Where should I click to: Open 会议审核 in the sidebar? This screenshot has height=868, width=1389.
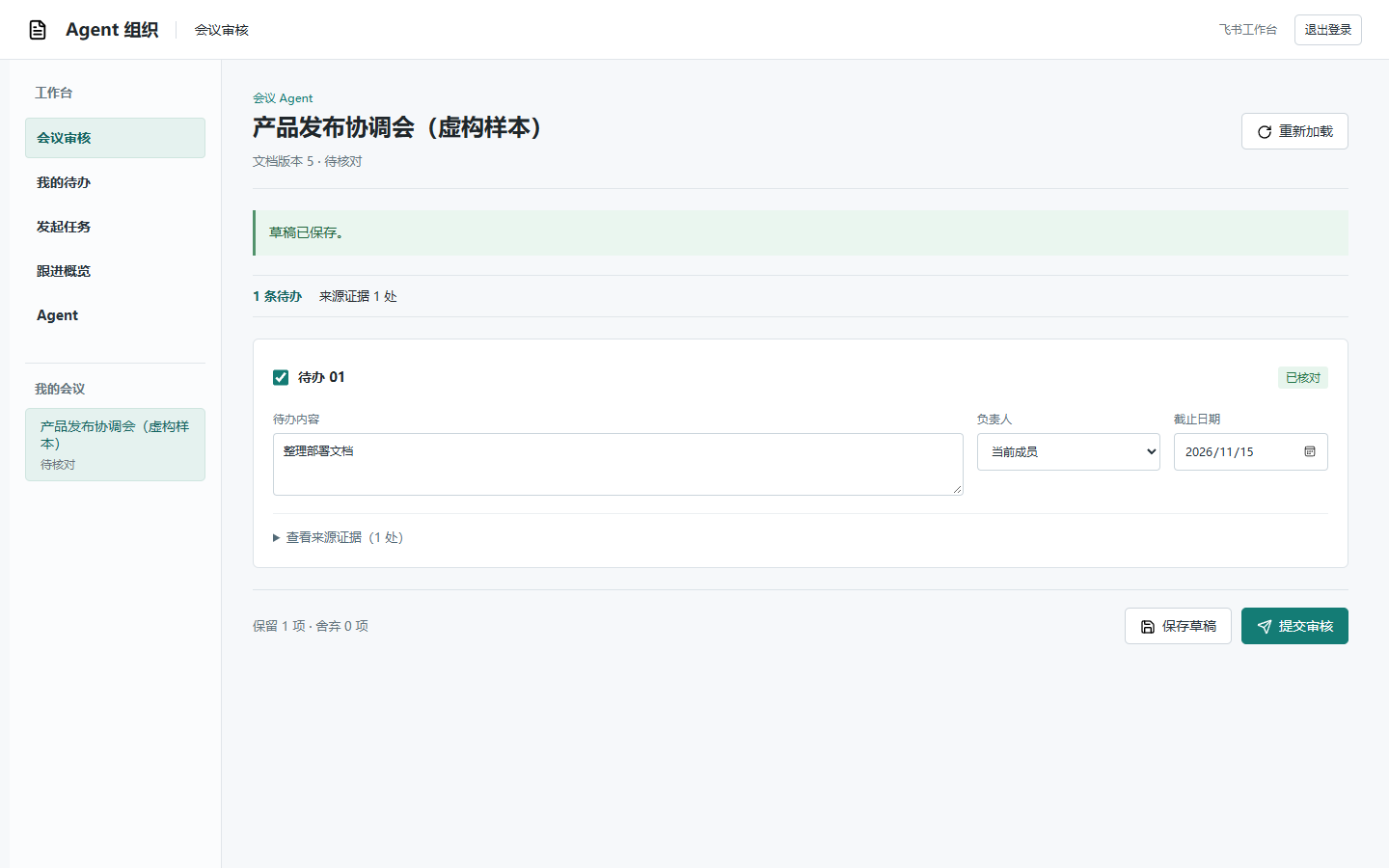point(115,138)
